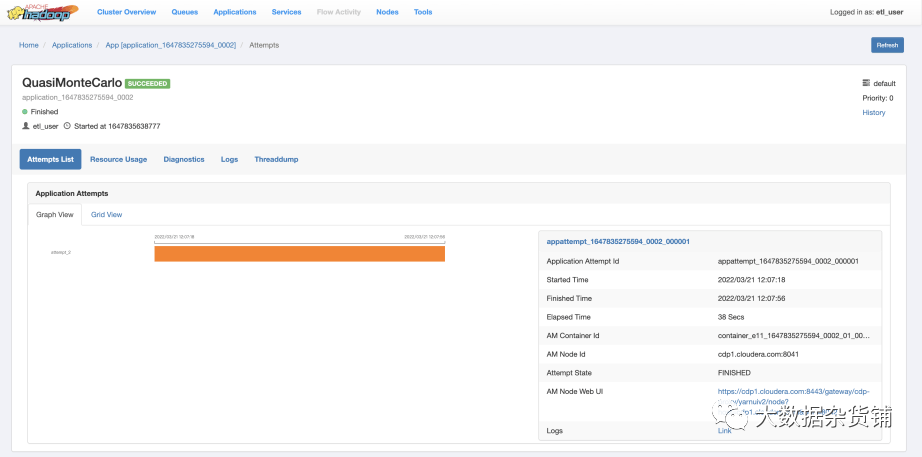Image resolution: width=922 pixels, height=457 pixels.
Task: Switch to Resource Usage tab
Action: [x=118, y=159]
